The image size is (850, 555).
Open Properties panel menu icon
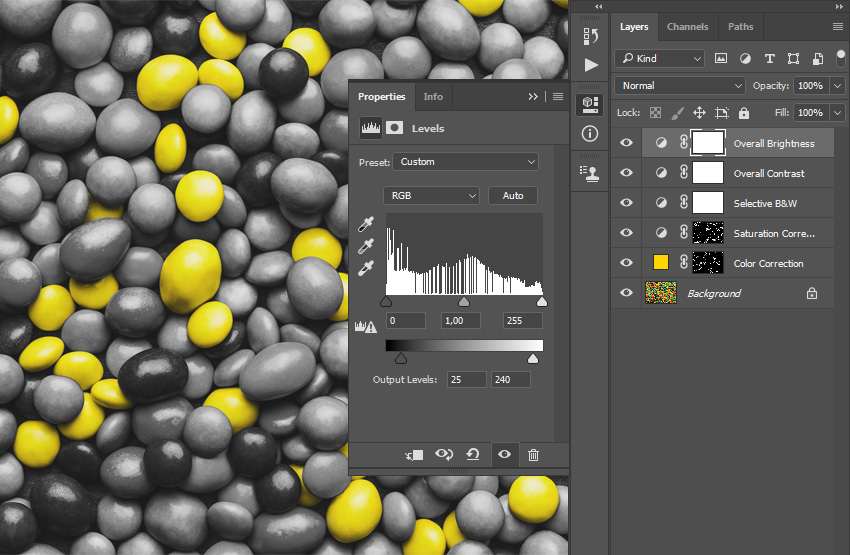pyautogui.click(x=558, y=96)
